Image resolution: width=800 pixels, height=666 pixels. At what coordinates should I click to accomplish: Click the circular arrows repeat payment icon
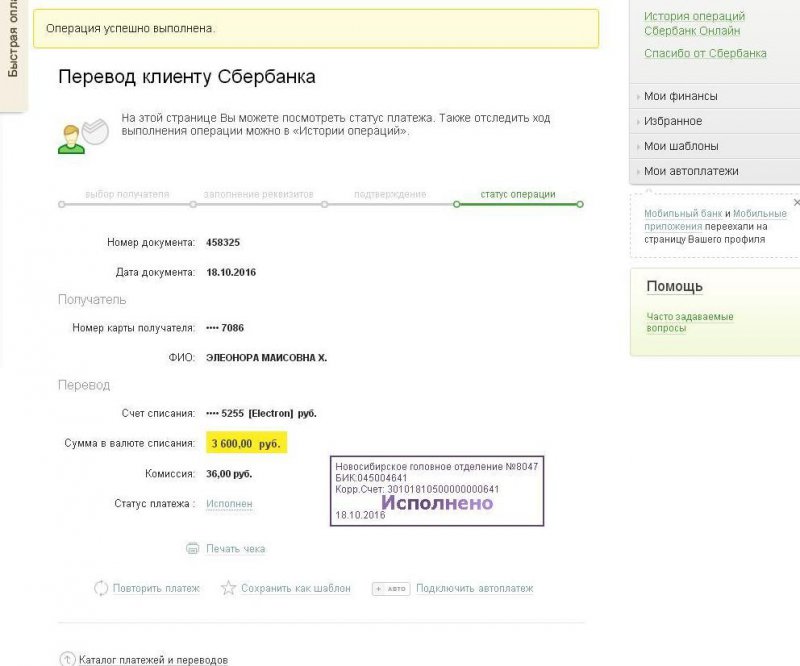click(101, 588)
